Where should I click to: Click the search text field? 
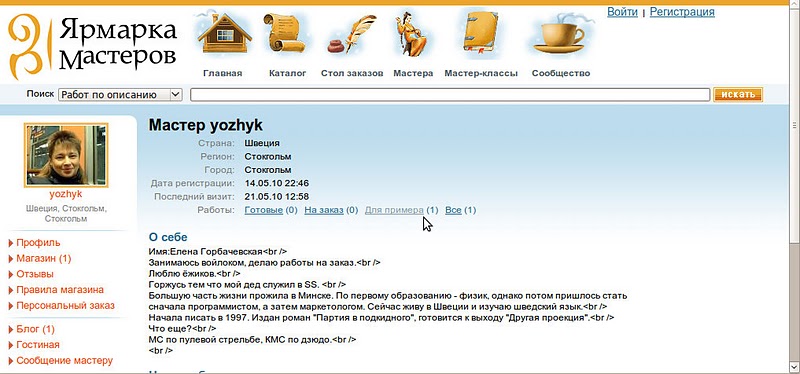[x=450, y=94]
